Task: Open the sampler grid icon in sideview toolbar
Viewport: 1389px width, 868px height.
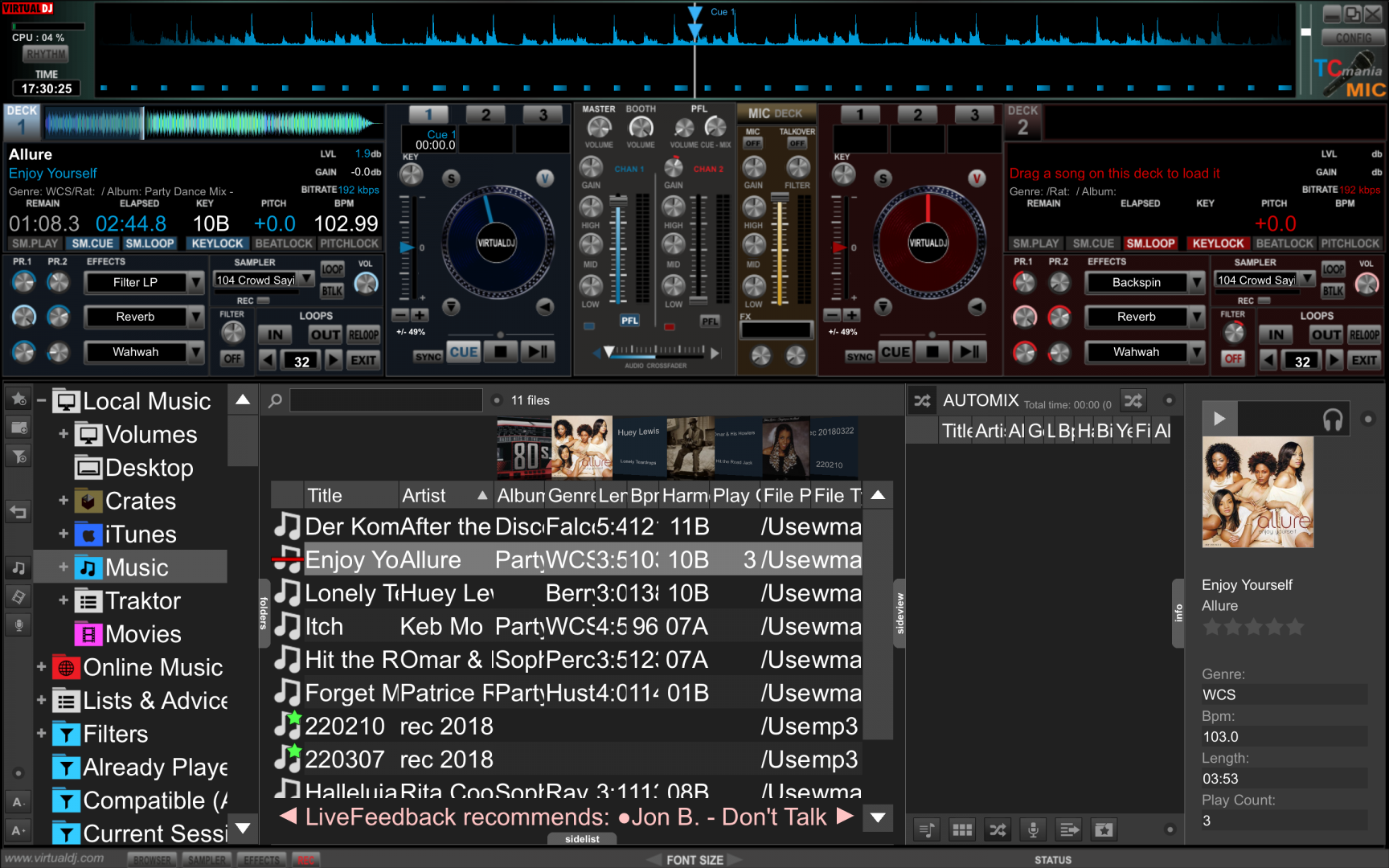Action: [962, 829]
